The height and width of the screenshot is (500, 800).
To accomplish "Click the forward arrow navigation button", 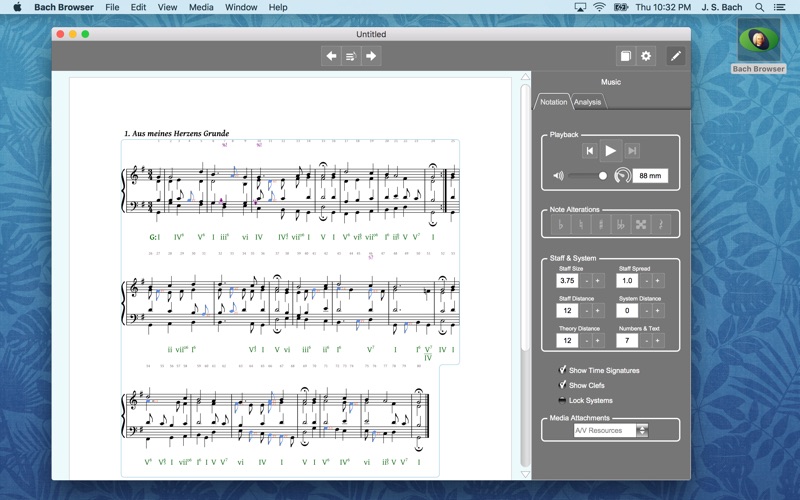I will 371,56.
